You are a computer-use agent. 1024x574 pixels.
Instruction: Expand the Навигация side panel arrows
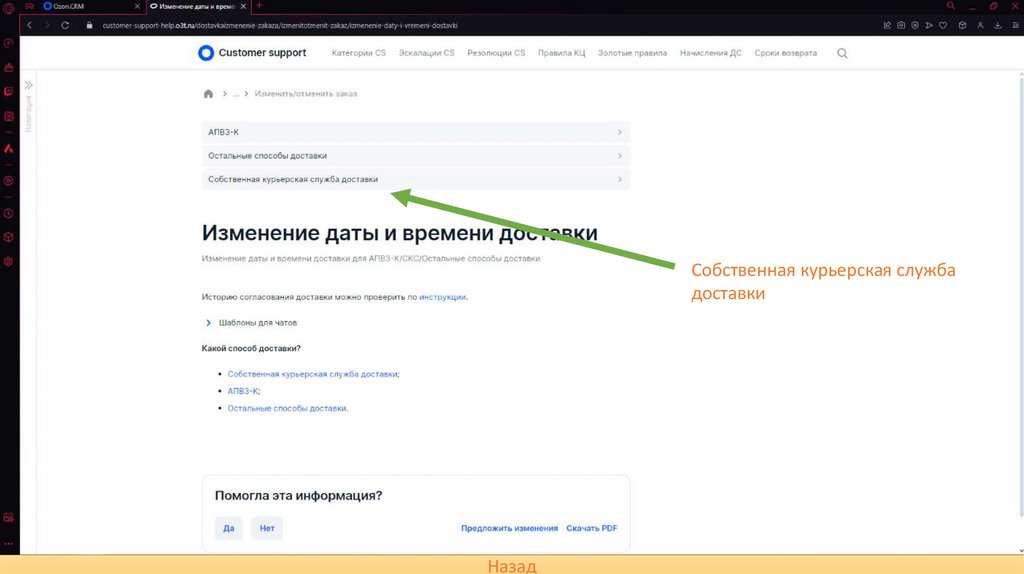point(29,86)
